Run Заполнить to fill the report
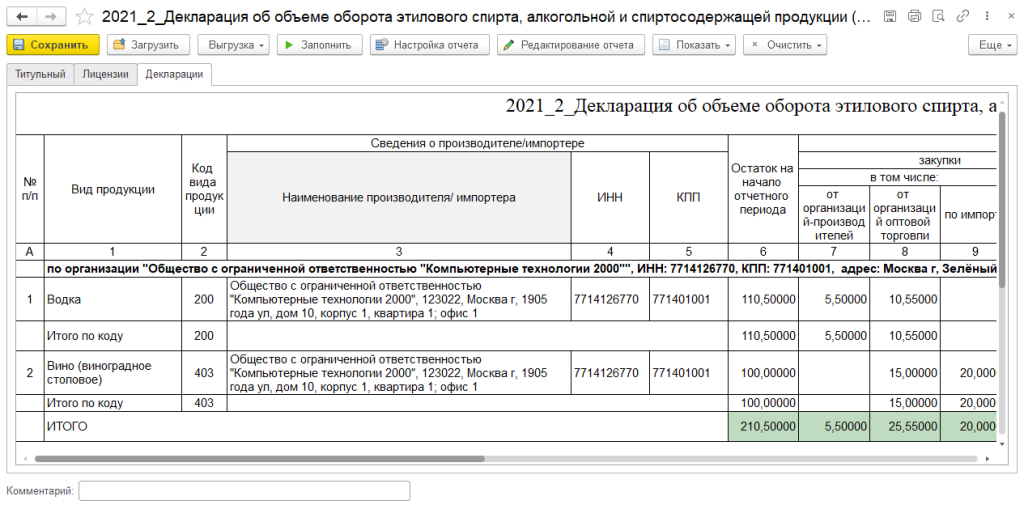The height and width of the screenshot is (505, 1024). pos(318,45)
